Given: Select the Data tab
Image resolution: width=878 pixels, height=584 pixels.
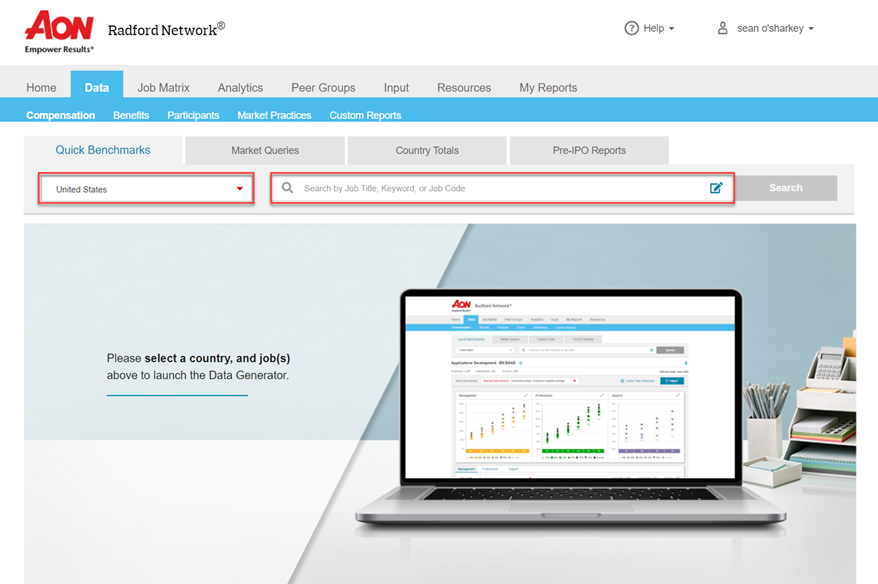Looking at the screenshot, I should (97, 87).
